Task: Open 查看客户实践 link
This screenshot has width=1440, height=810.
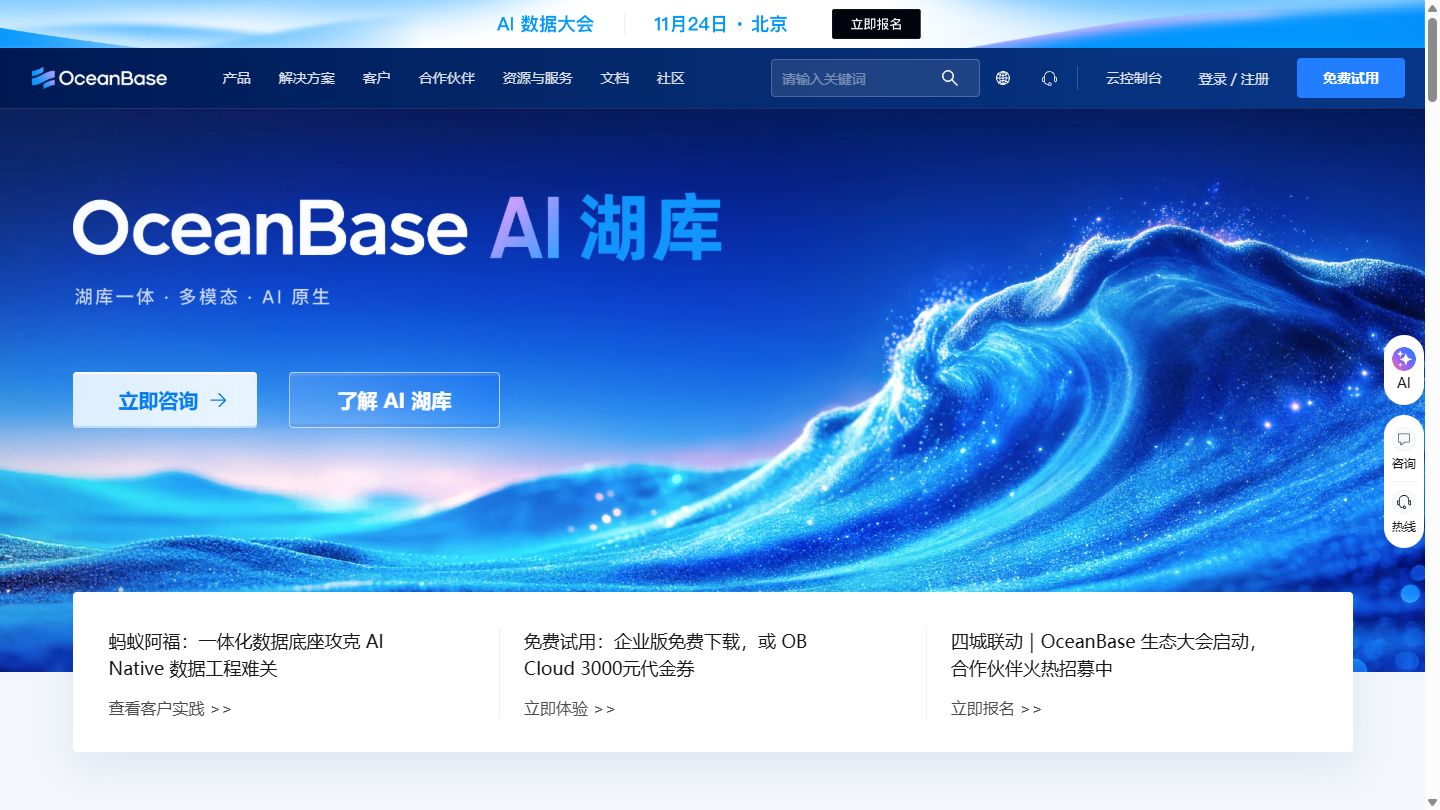Action: [170, 709]
